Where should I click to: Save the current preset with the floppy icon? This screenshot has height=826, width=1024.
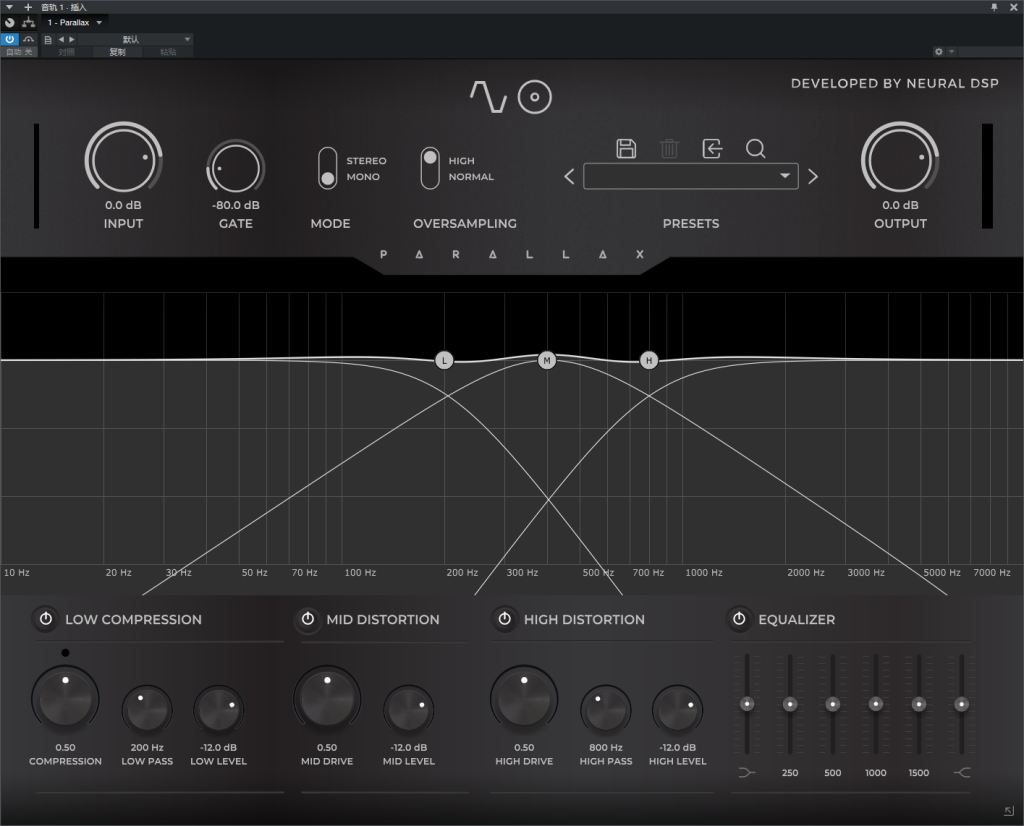pos(626,149)
